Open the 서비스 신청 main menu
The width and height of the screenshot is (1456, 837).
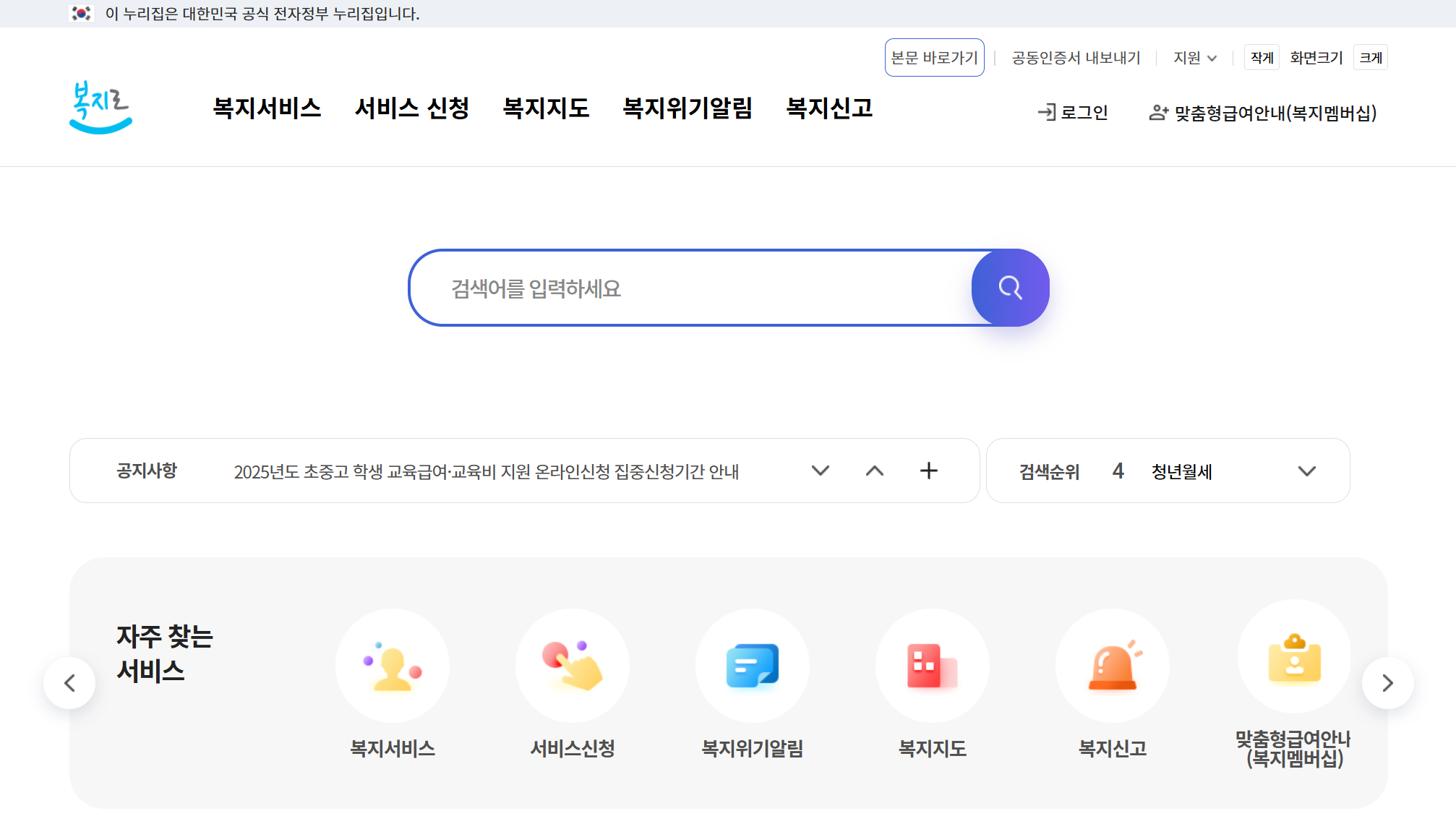(x=411, y=108)
